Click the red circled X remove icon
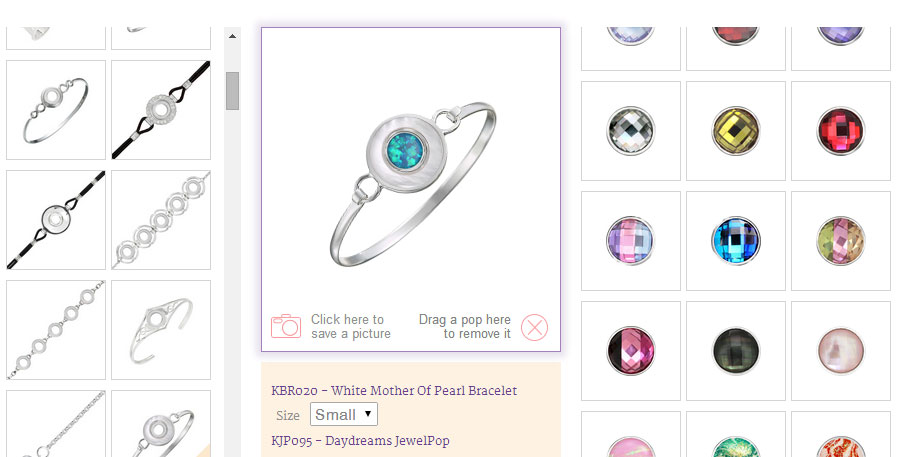Screen dimensions: 897x457 coord(534,328)
